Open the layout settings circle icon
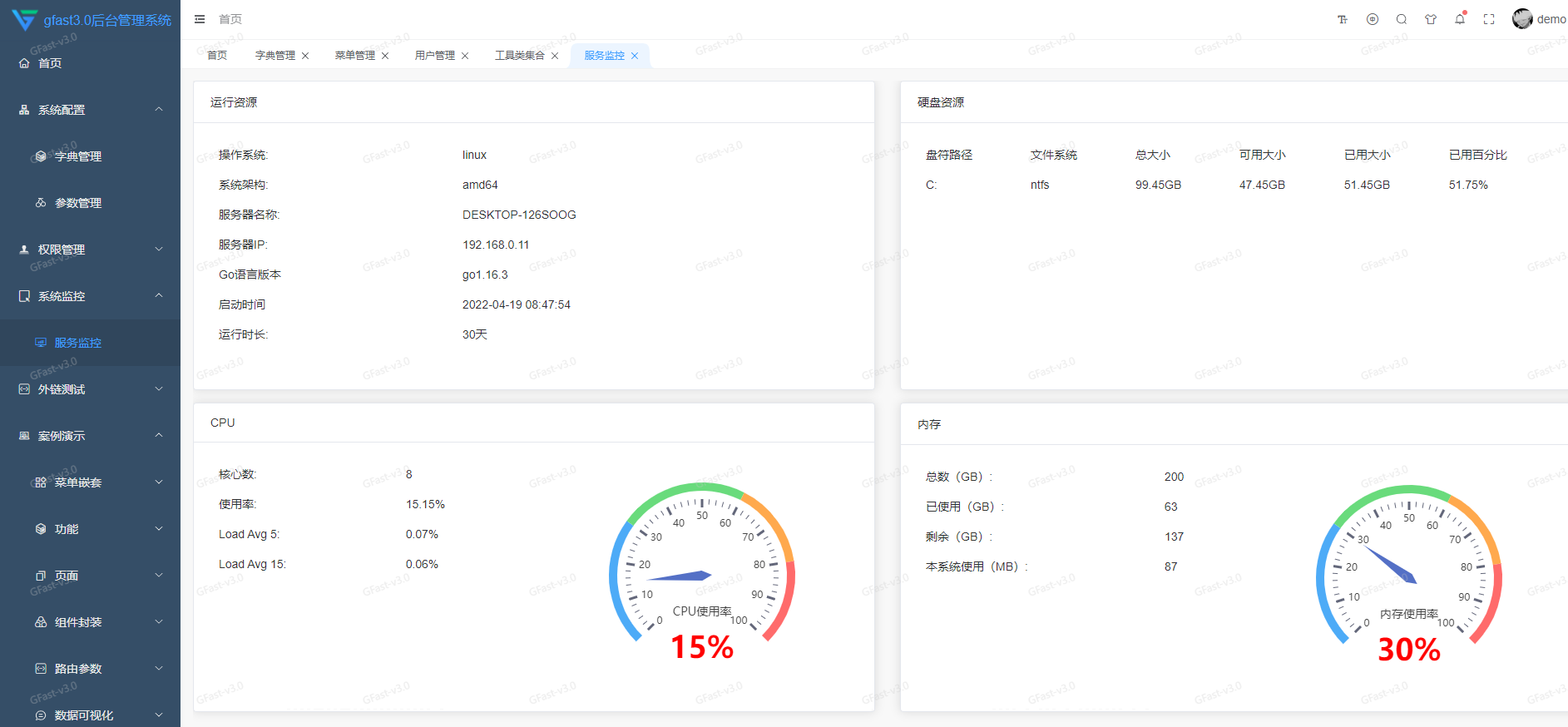The image size is (1568, 727). tap(1373, 19)
